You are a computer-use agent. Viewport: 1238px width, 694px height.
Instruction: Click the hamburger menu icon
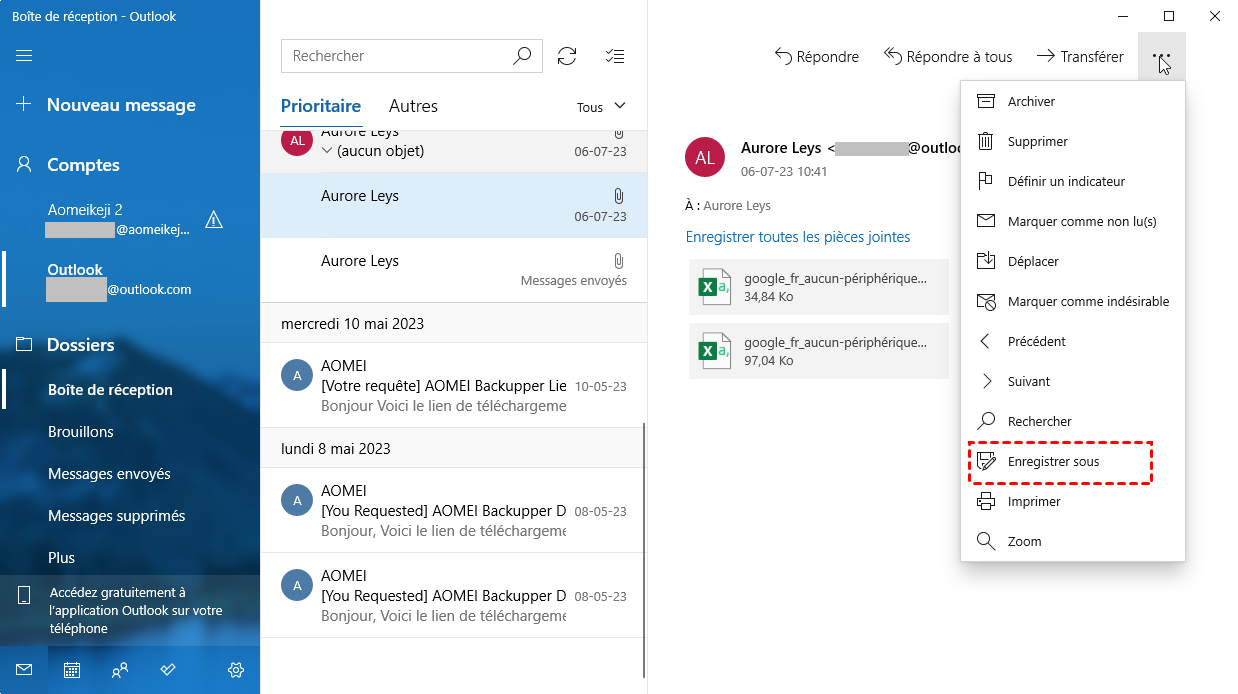(24, 56)
